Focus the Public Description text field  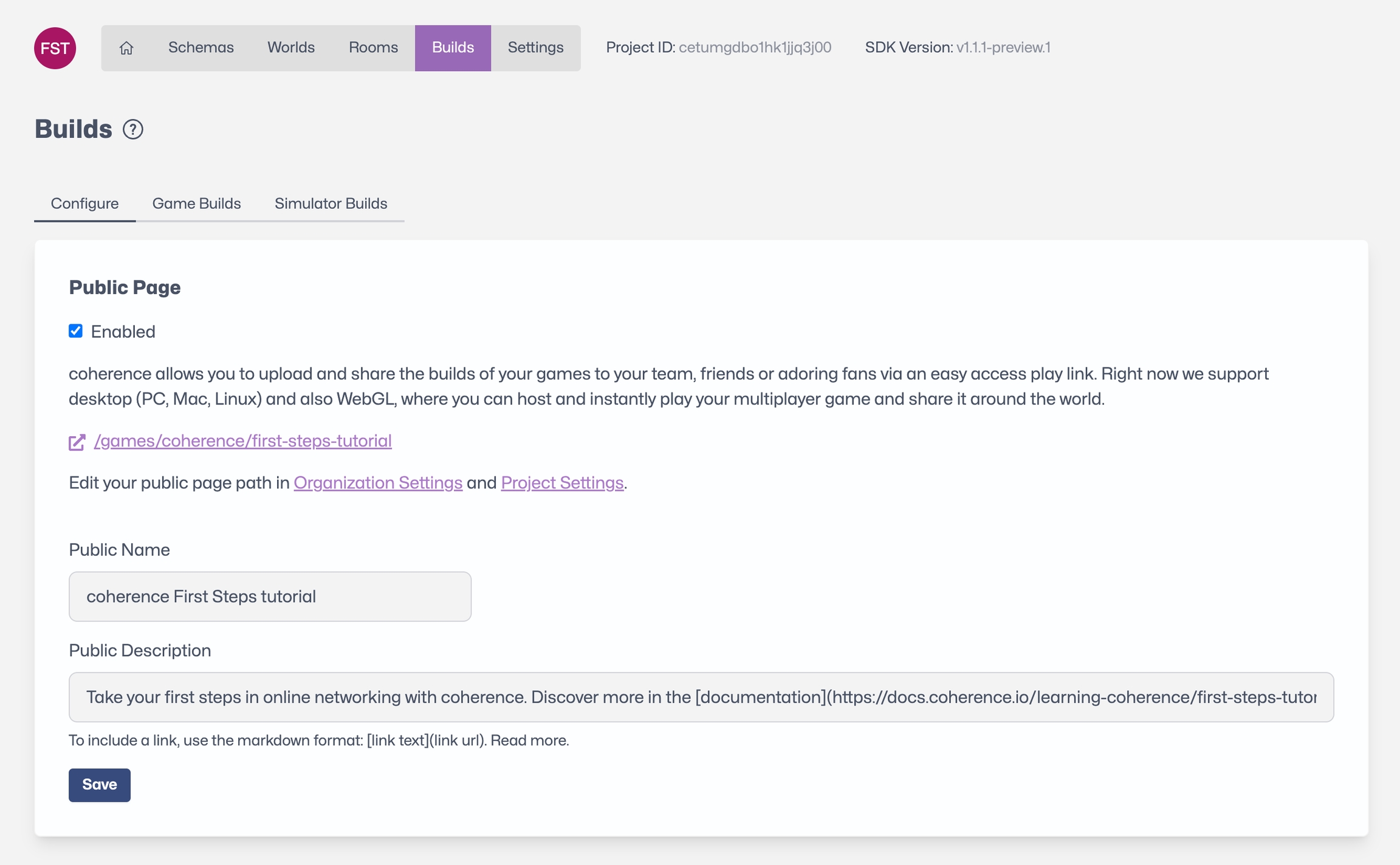(701, 697)
